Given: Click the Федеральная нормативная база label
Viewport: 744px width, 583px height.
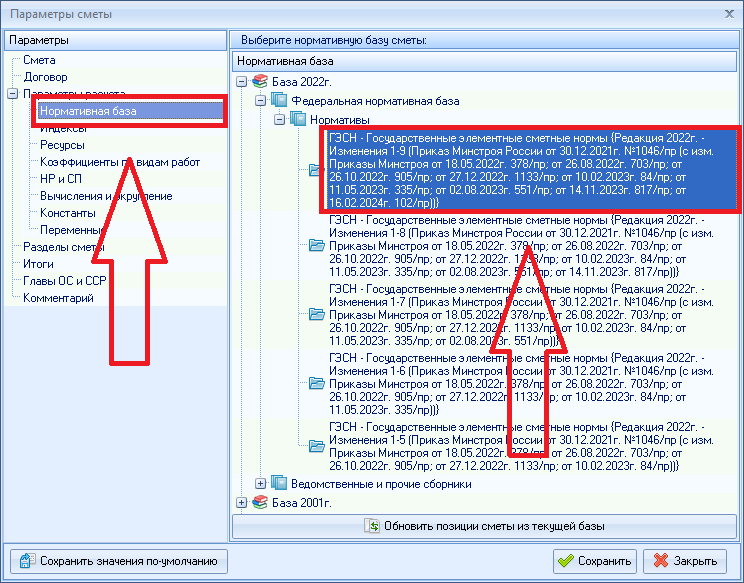Looking at the screenshot, I should [375, 101].
